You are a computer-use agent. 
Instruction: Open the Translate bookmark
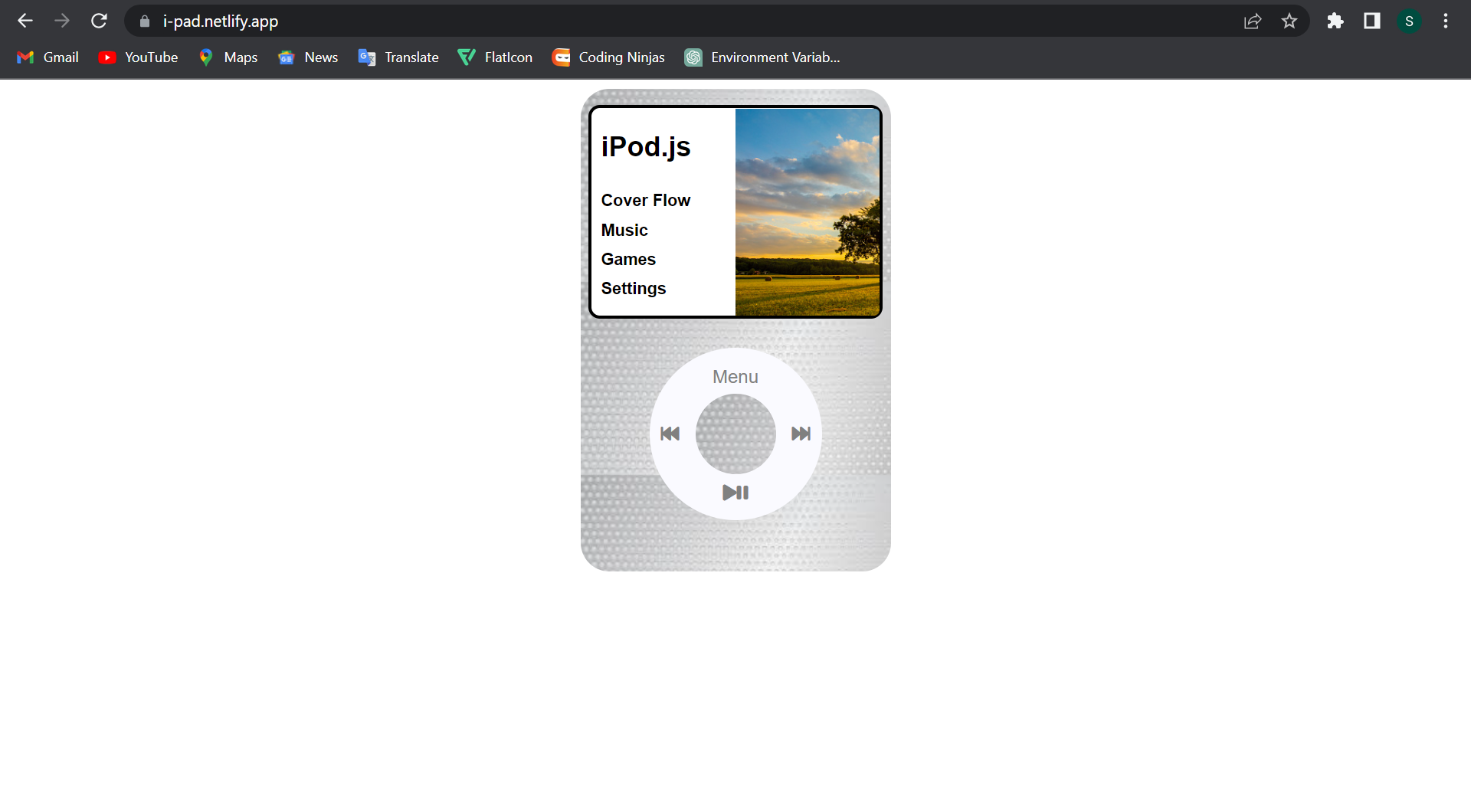(398, 57)
